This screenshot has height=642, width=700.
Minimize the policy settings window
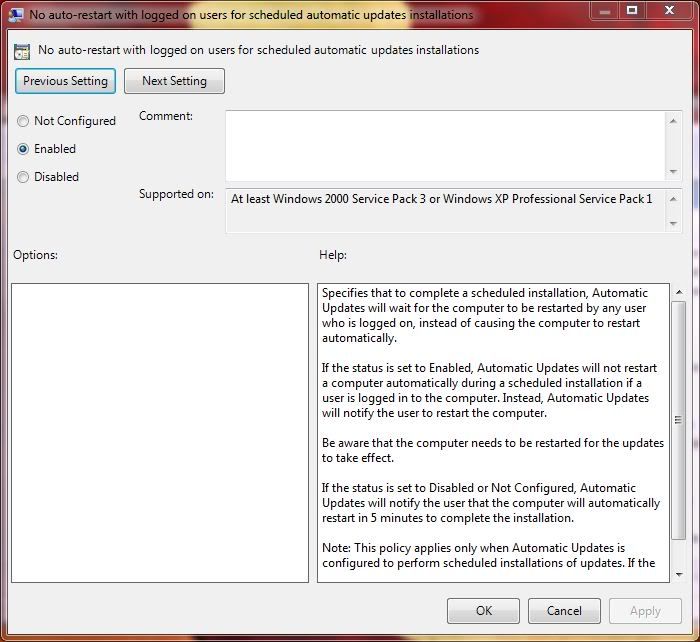[x=605, y=11]
